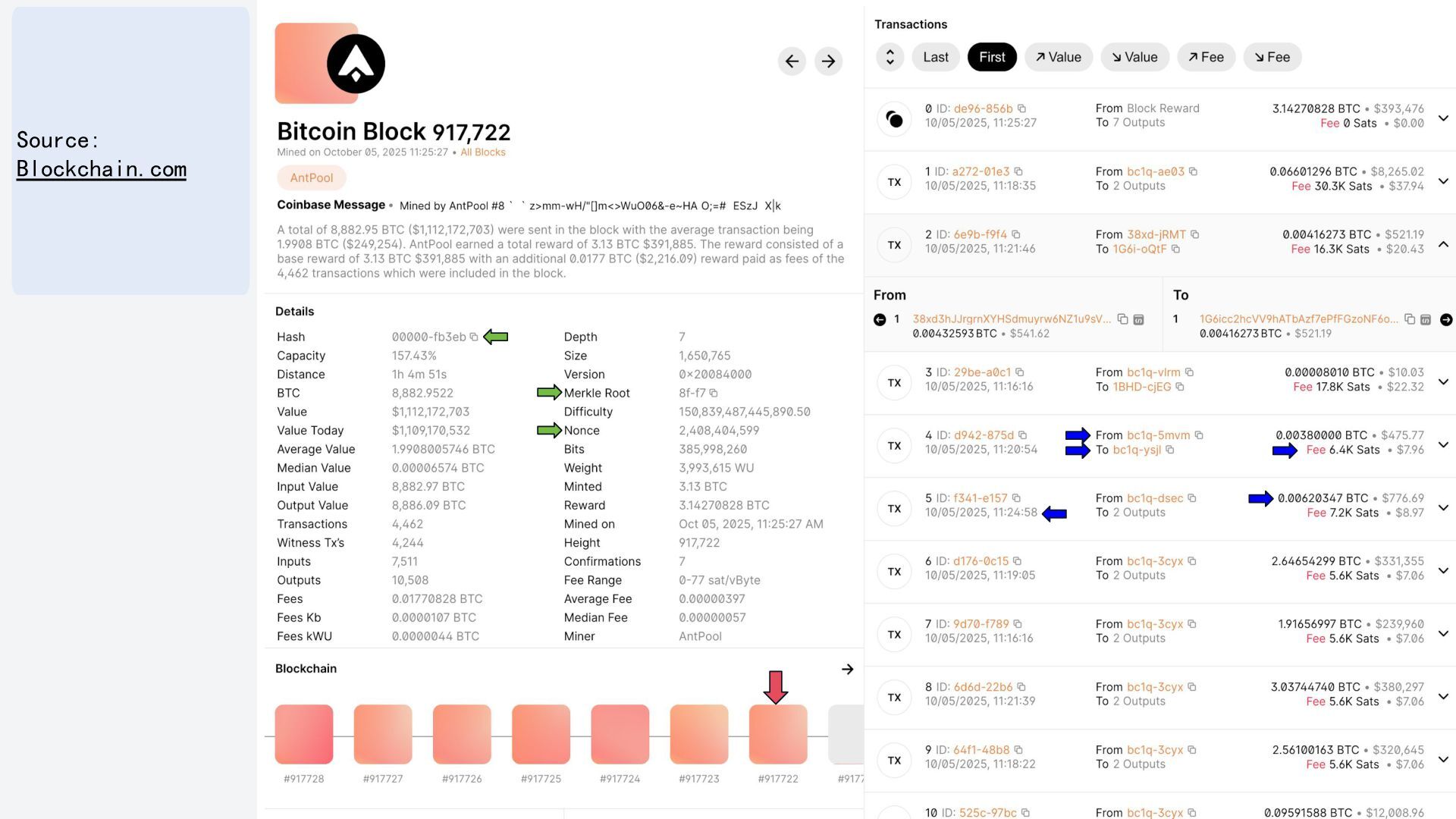
Task: Collapse transaction 2 details
Action: pyautogui.click(x=1443, y=244)
